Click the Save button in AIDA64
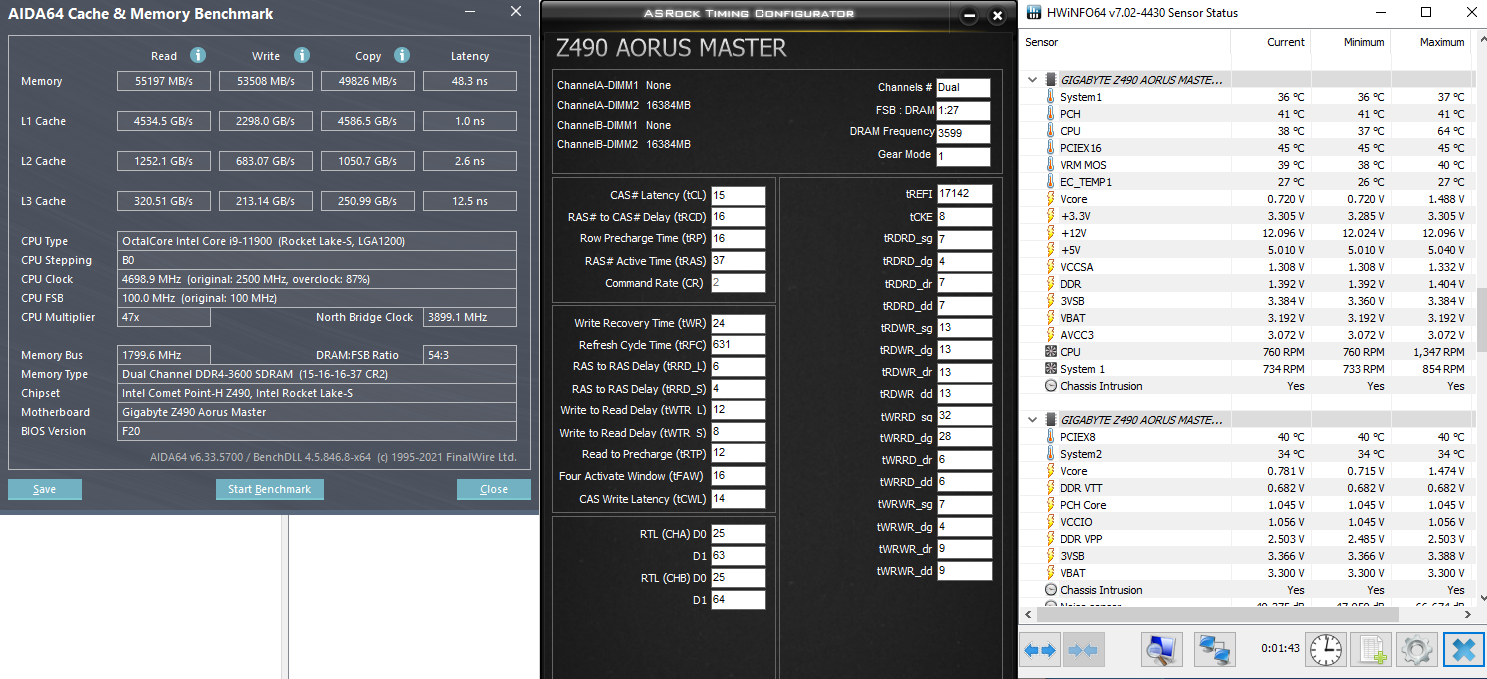Viewport: 1487px width, 679px height. [45, 489]
